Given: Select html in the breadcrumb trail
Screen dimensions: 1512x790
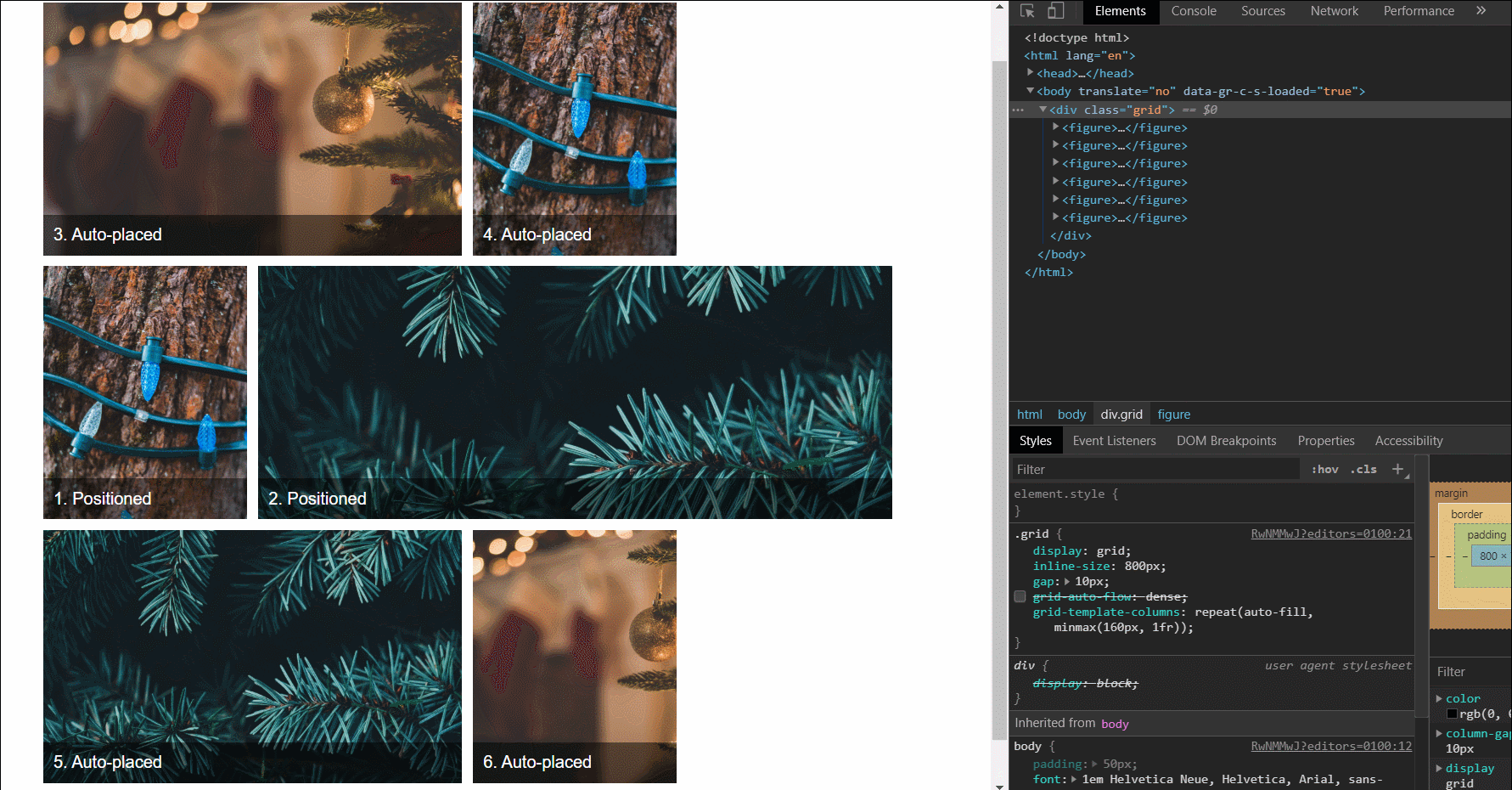Looking at the screenshot, I should pos(1029,415).
